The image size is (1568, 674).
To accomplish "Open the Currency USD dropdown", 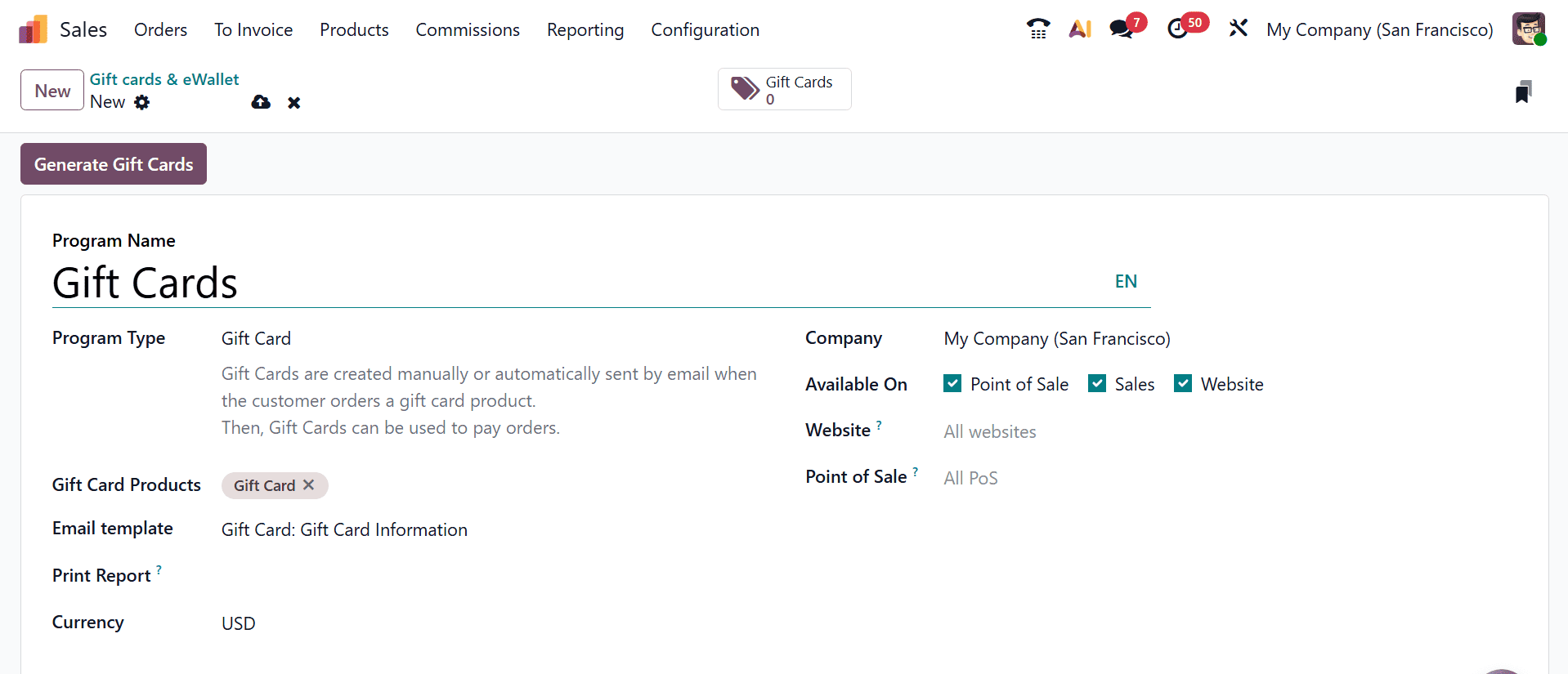I will click(491, 623).
